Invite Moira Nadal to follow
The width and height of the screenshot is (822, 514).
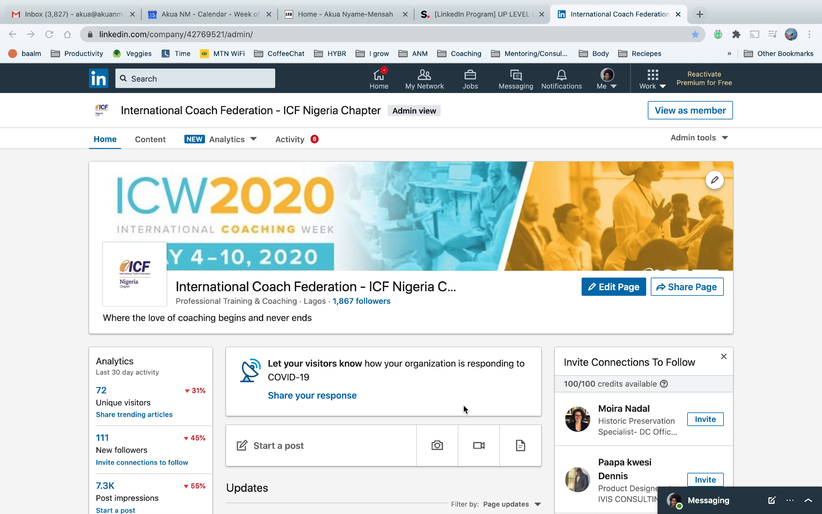(705, 419)
